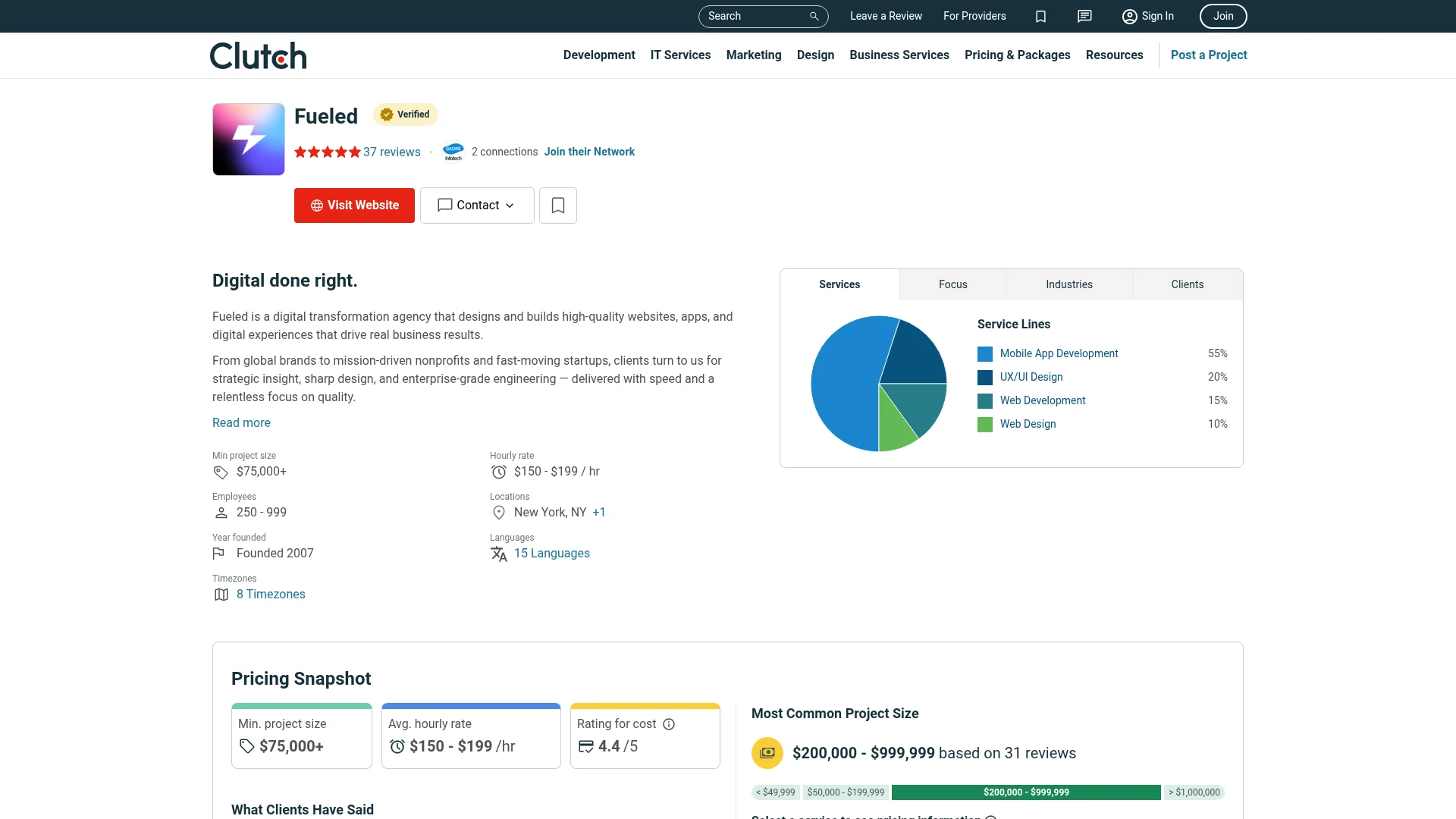
Task: Click the timezones map icon
Action: [x=221, y=595]
